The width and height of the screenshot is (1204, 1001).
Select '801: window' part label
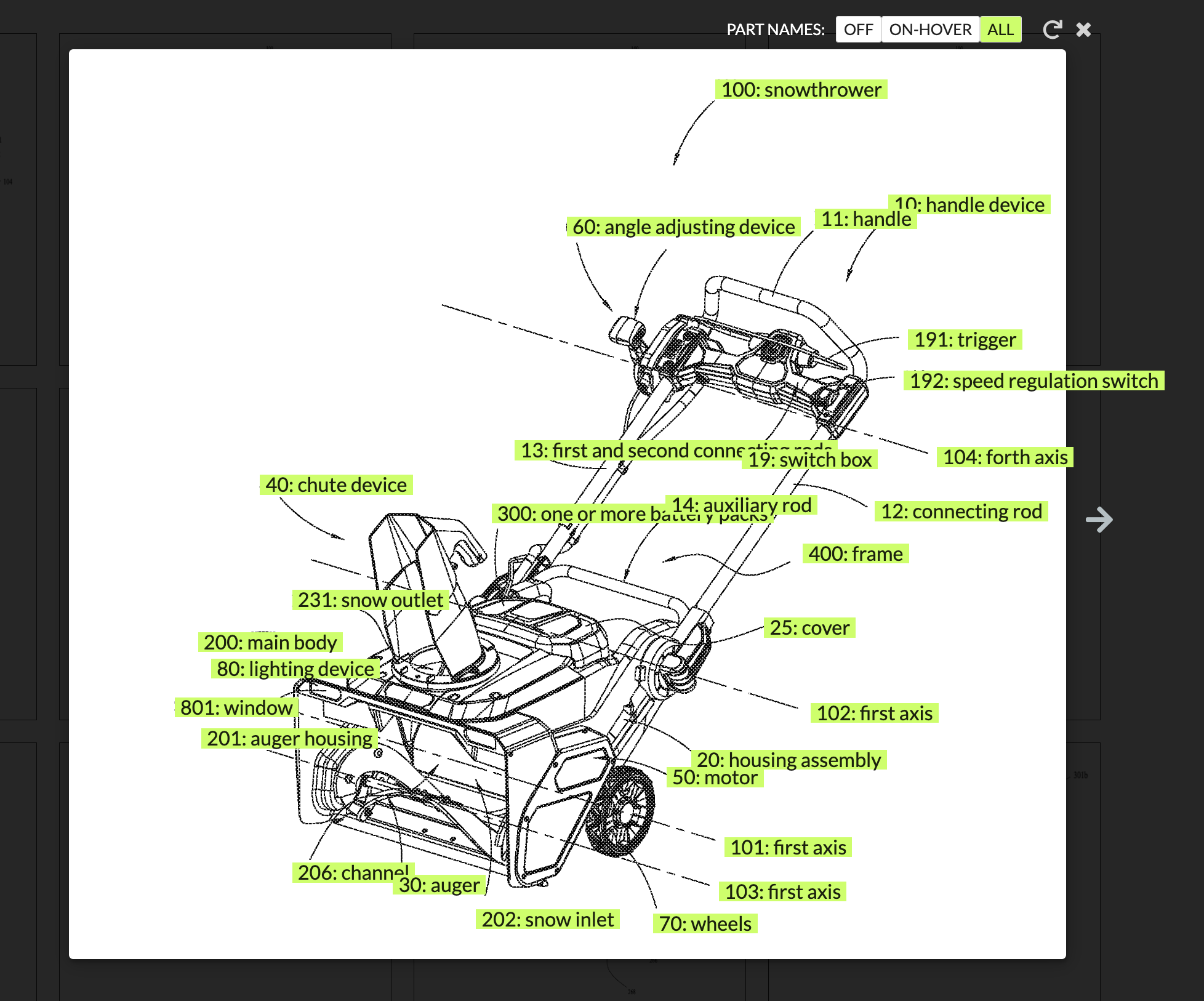pos(236,708)
